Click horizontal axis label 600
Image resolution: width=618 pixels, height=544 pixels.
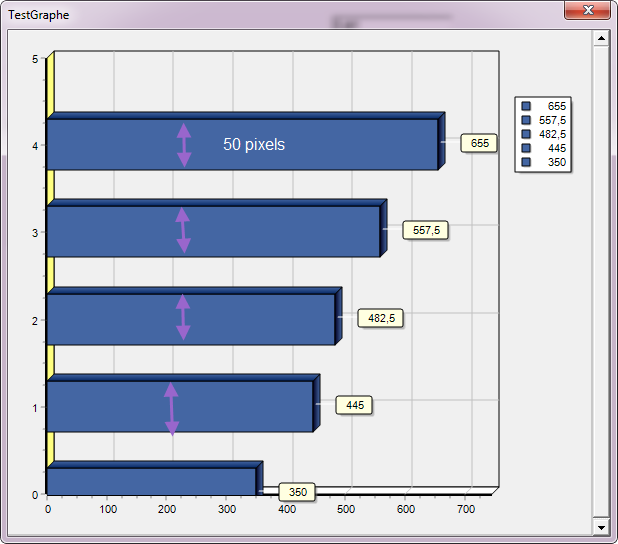click(406, 509)
